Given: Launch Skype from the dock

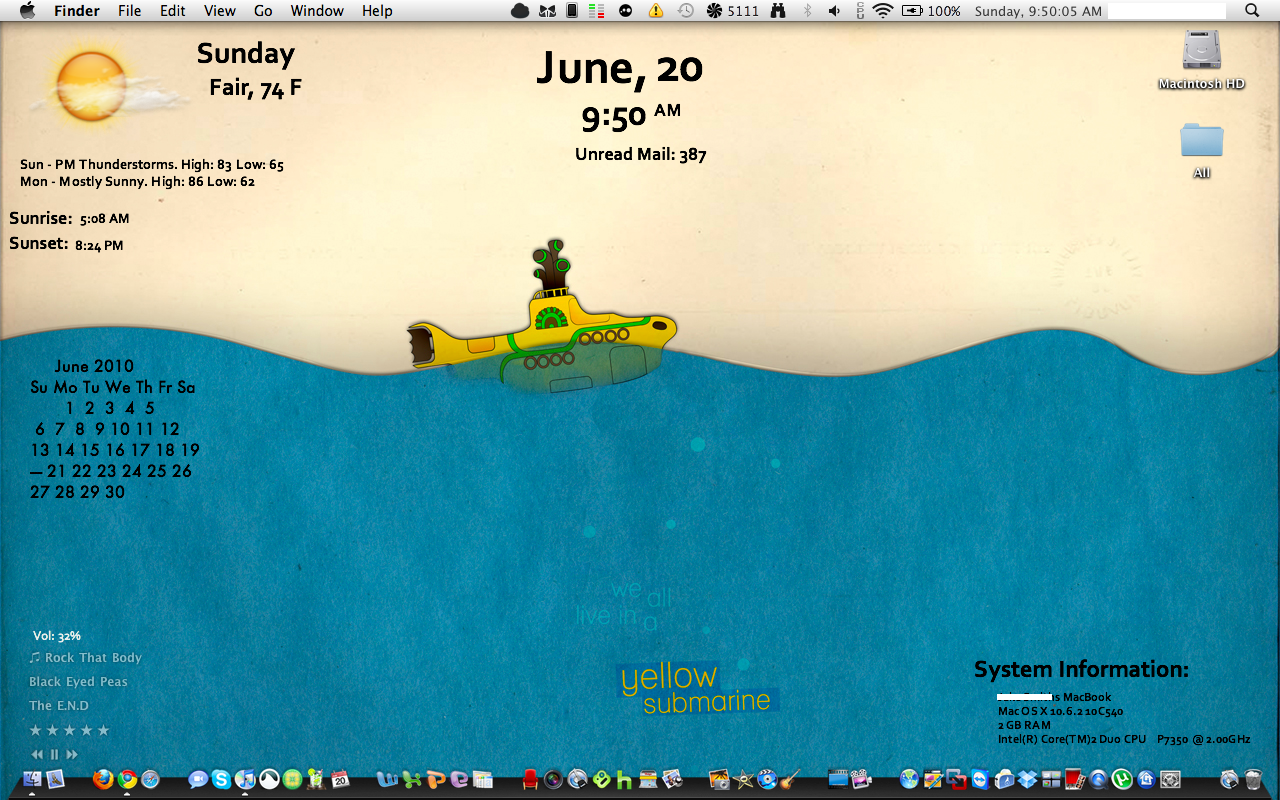Looking at the screenshot, I should [x=221, y=779].
